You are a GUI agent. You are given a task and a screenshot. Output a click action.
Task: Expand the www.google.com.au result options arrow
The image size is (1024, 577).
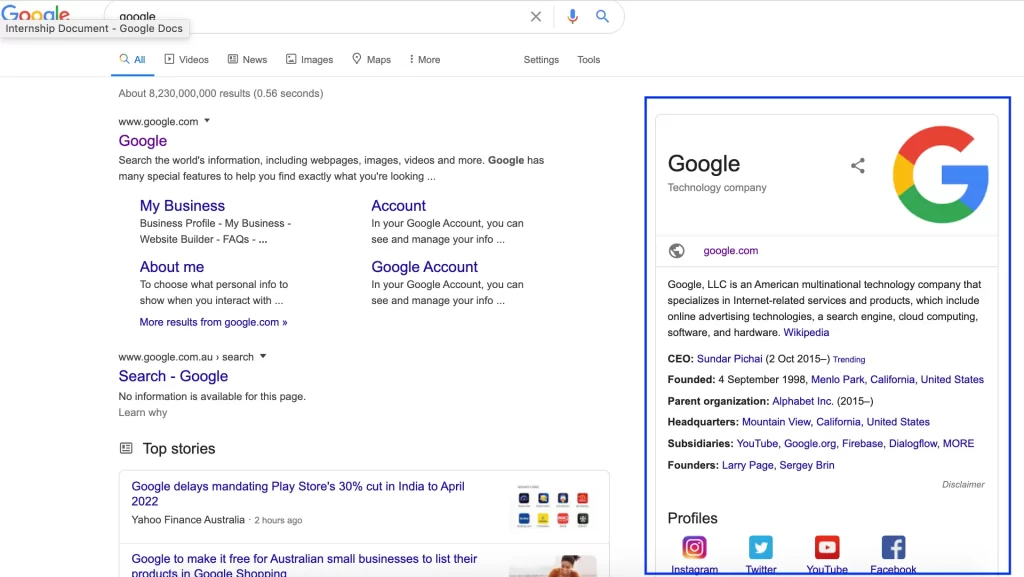(263, 356)
